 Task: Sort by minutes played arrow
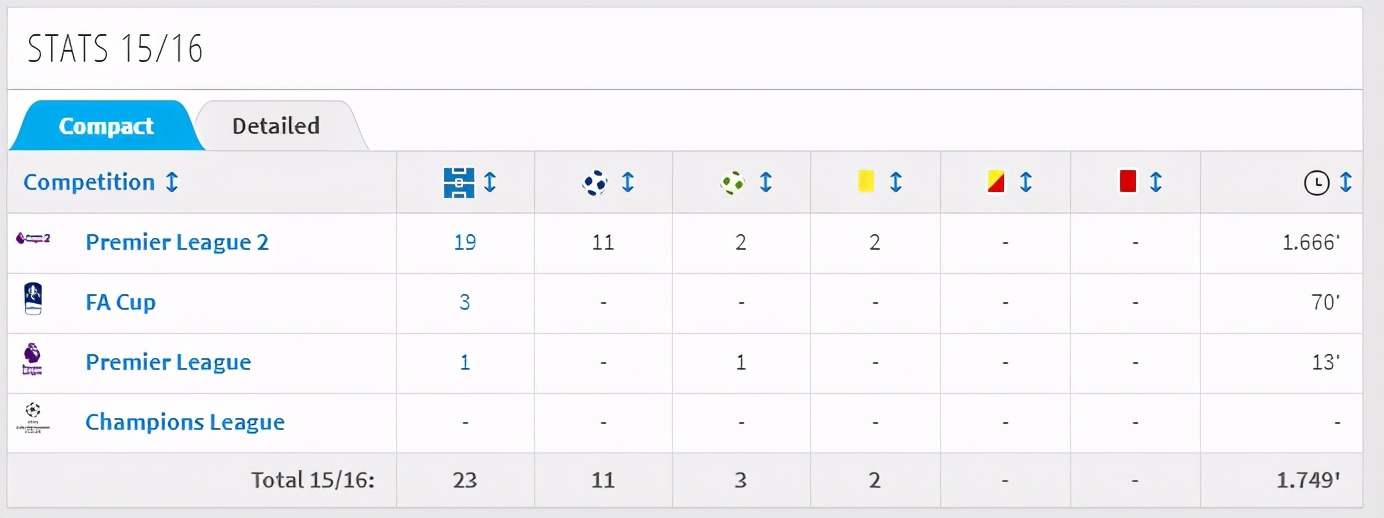(1346, 183)
